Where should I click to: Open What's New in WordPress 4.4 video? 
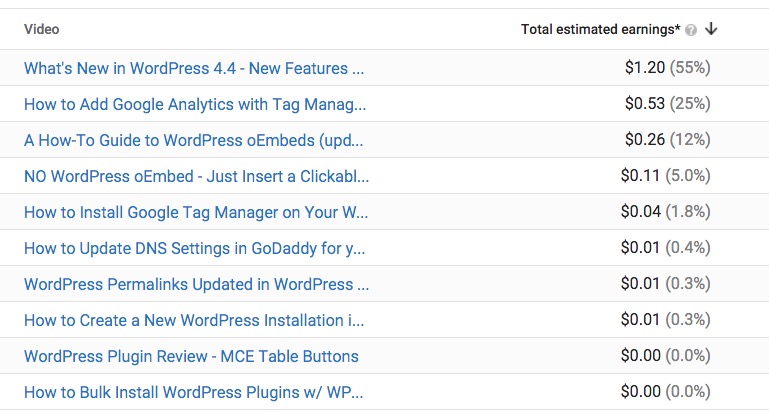[x=194, y=68]
